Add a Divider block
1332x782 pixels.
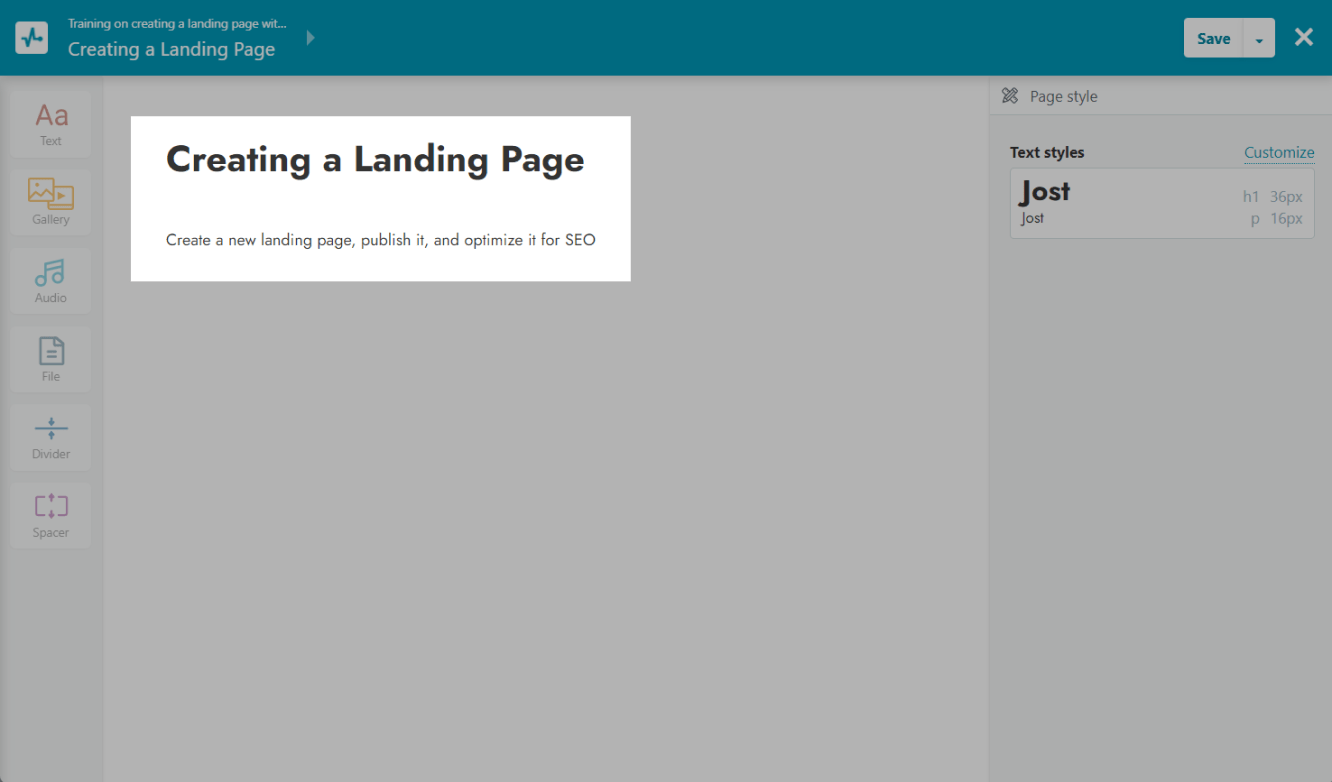click(x=50, y=437)
